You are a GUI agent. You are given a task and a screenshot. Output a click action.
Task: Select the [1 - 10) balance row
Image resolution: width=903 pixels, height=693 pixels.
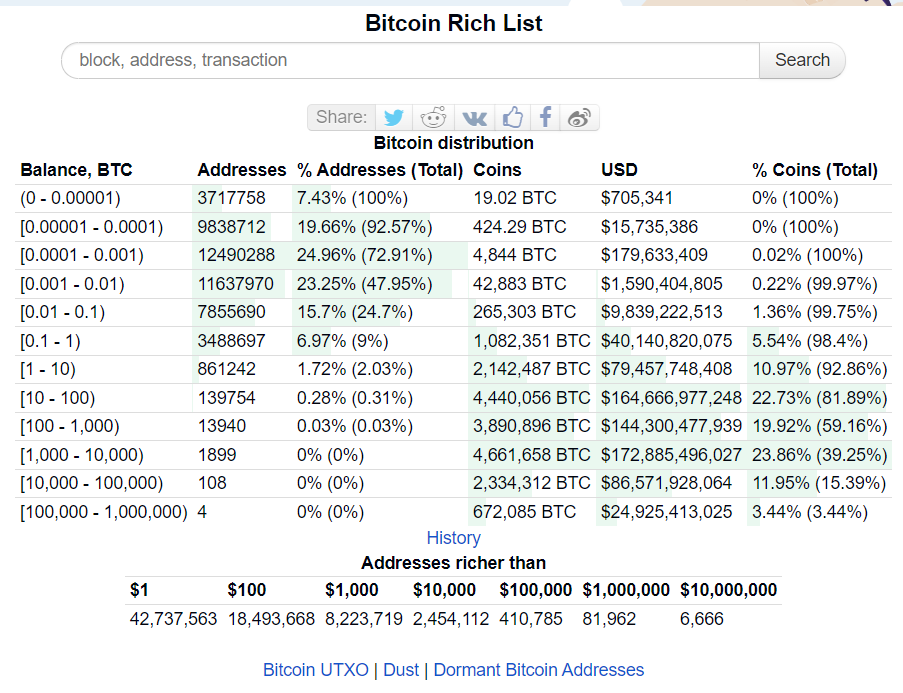pos(453,369)
